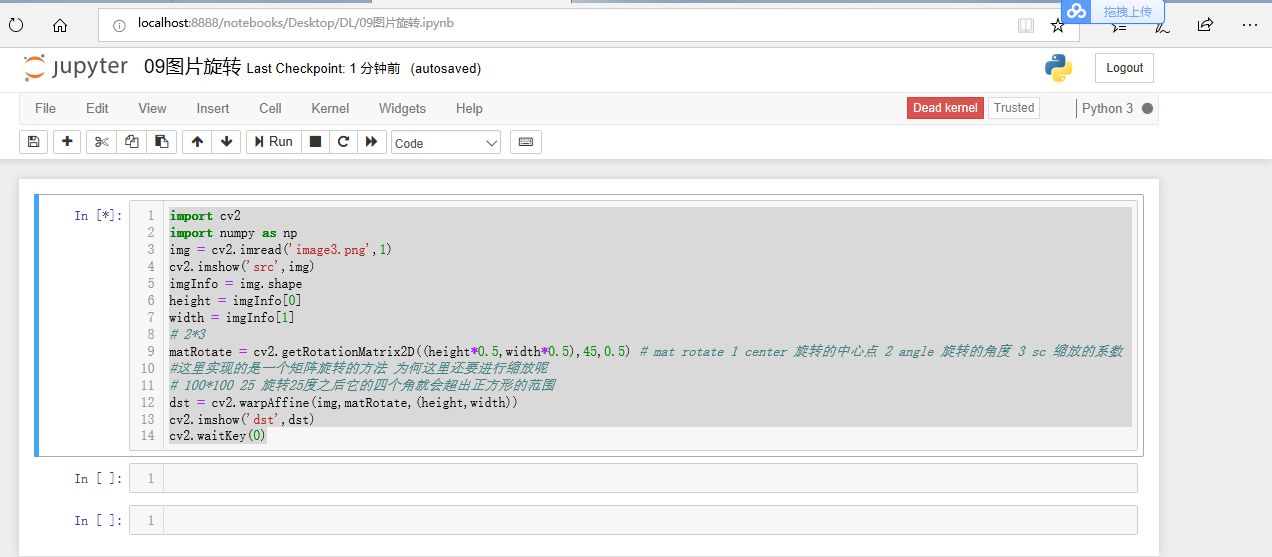Open the Insert menu
This screenshot has height=557, width=1272.
click(x=213, y=108)
